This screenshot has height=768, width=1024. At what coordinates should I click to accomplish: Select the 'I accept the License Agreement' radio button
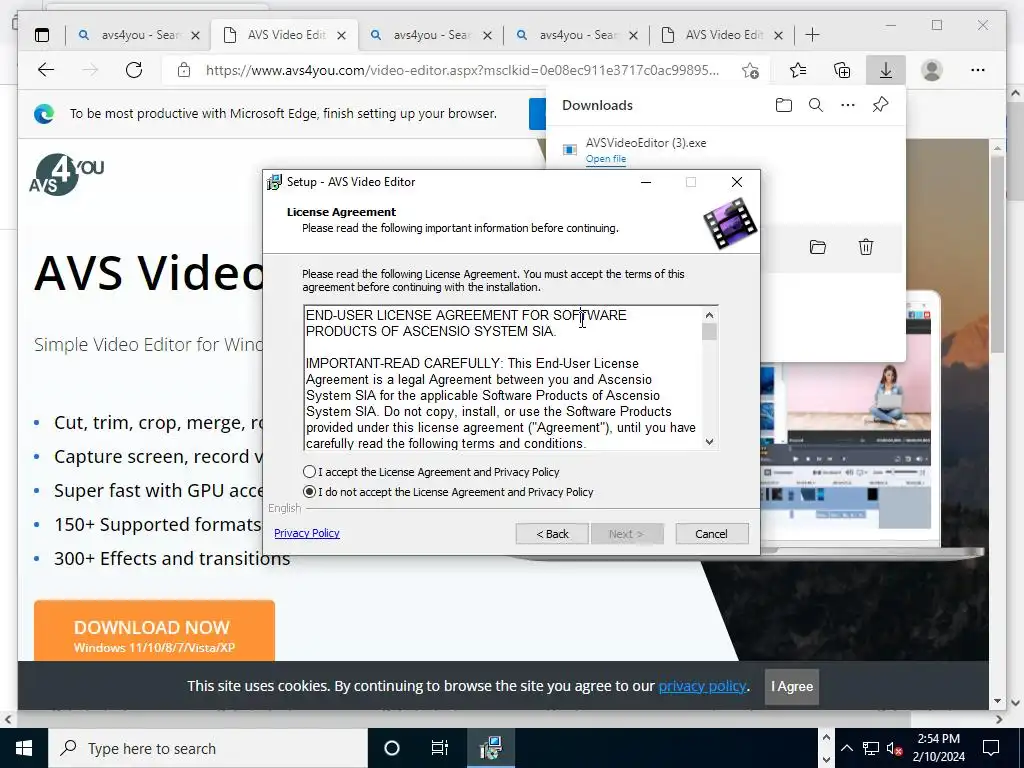[310, 472]
